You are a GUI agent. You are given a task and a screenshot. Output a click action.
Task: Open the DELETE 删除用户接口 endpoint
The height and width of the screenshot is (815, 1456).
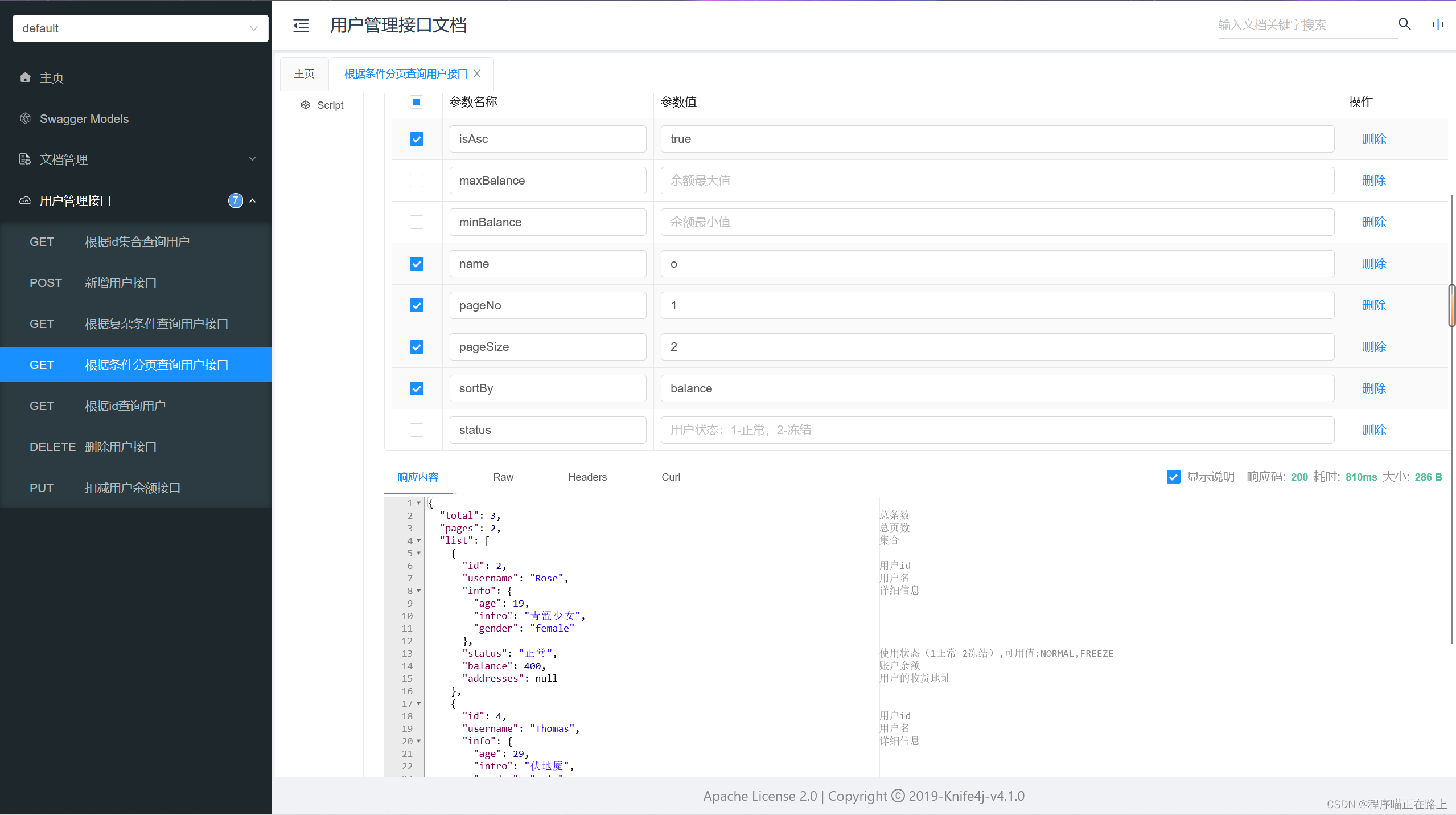(121, 447)
